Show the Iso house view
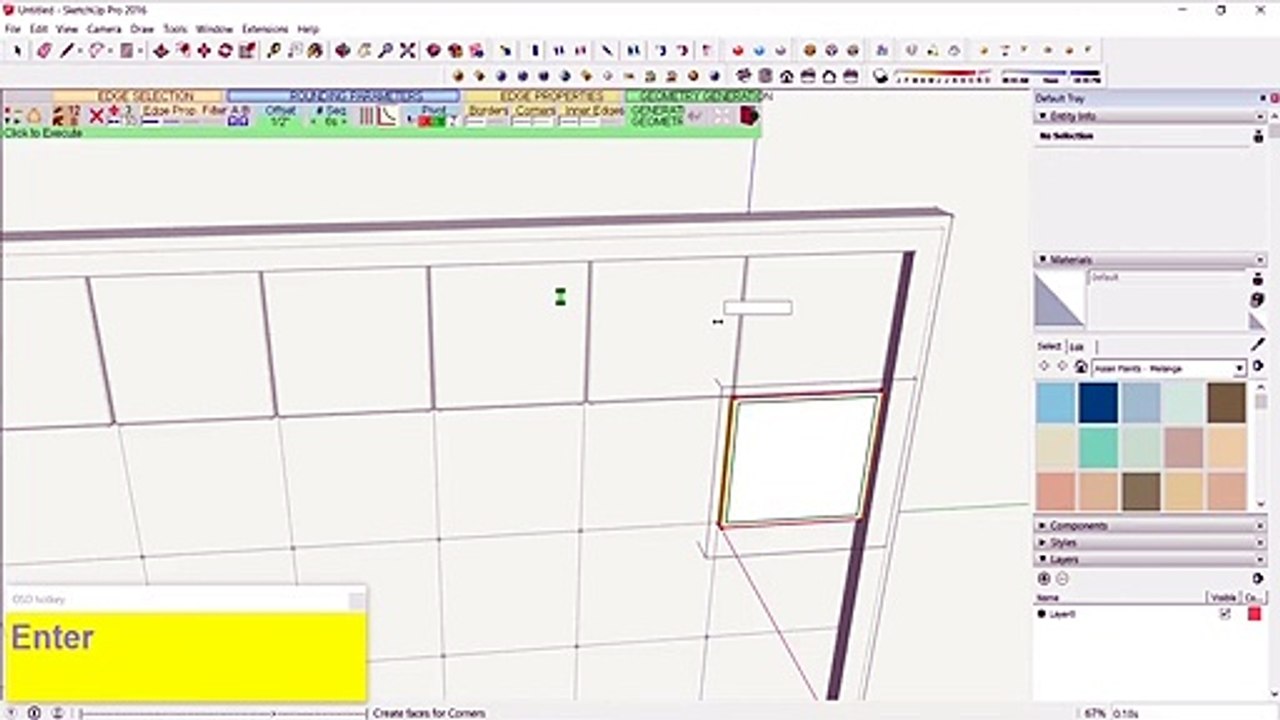The image size is (1280, 720). 743,75
